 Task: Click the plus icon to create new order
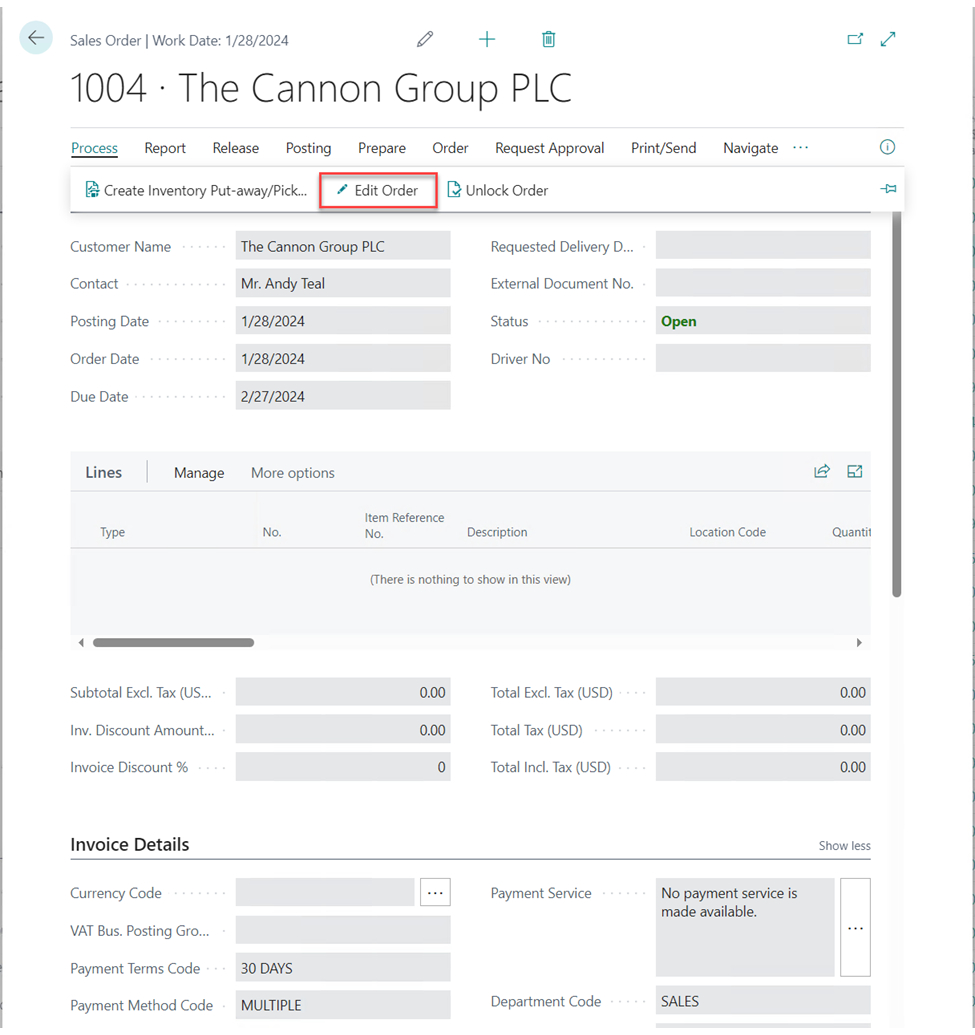point(487,40)
